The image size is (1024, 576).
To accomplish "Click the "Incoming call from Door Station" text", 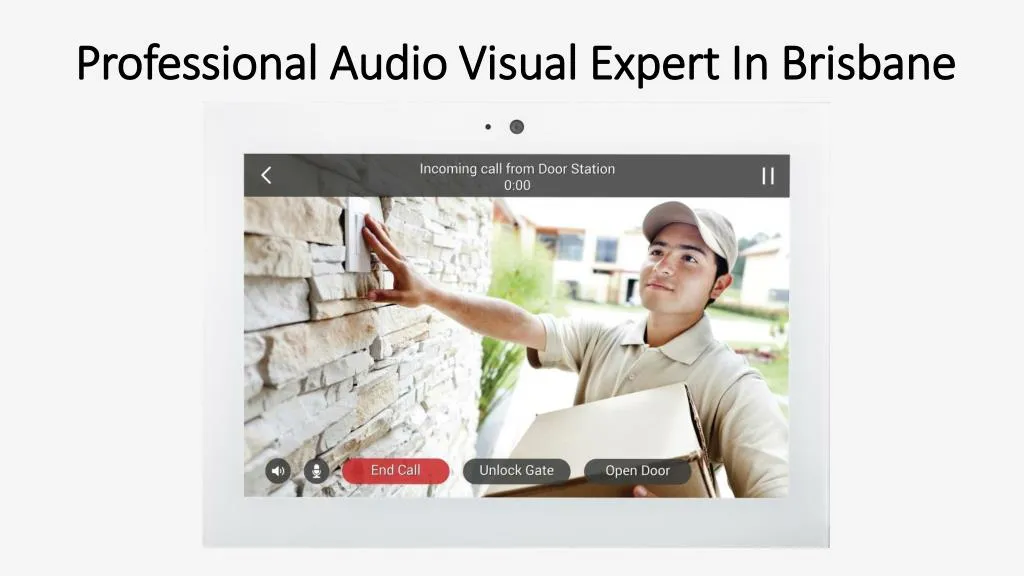I will (x=517, y=168).
